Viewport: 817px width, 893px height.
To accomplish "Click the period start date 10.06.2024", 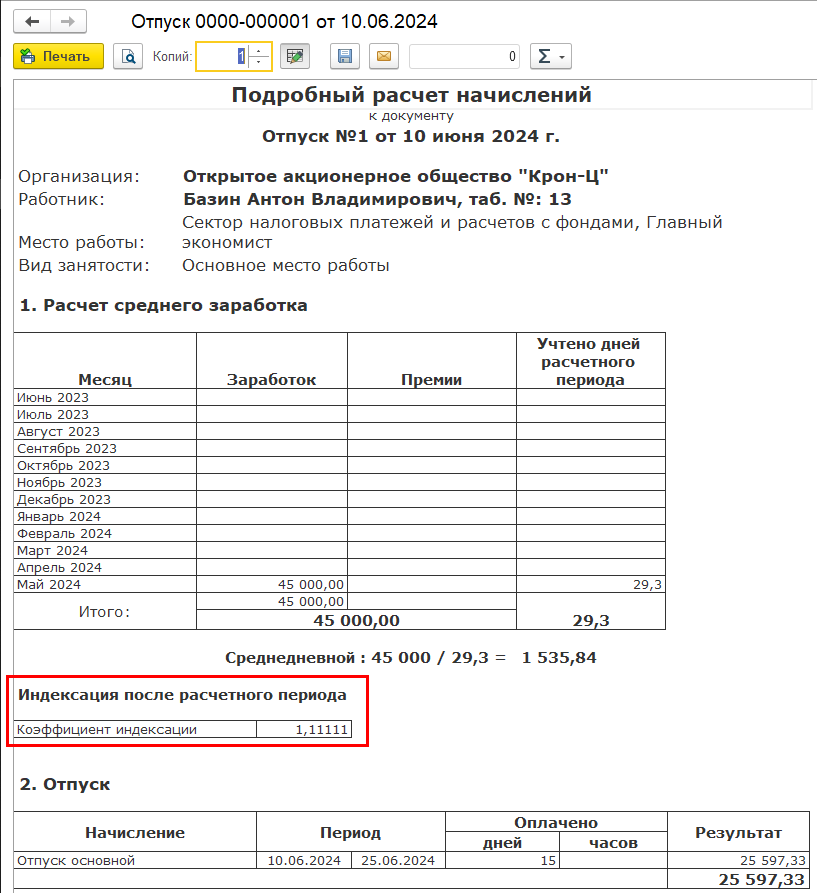I will click(x=304, y=861).
